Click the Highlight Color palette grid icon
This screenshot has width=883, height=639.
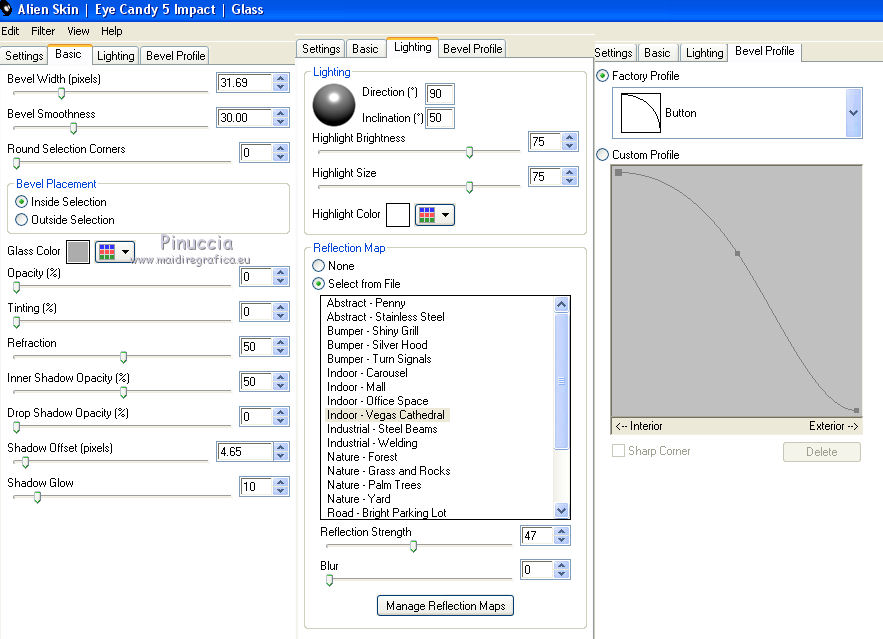[x=428, y=214]
